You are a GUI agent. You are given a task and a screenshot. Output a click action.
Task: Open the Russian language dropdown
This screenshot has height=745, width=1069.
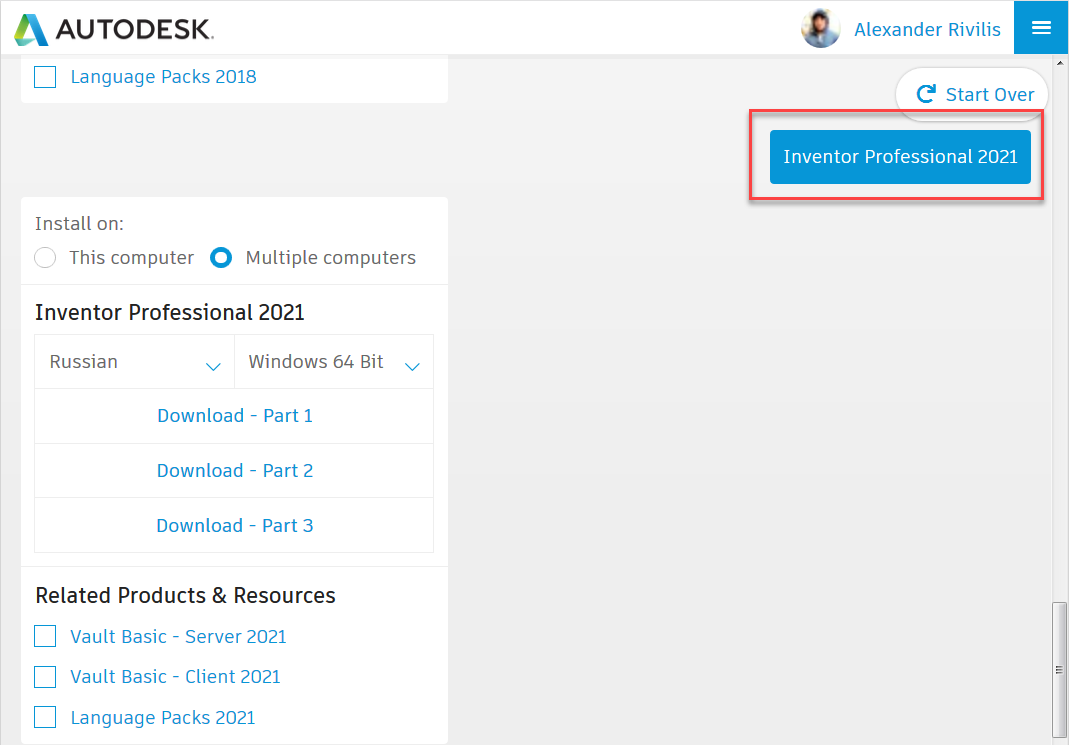(134, 363)
